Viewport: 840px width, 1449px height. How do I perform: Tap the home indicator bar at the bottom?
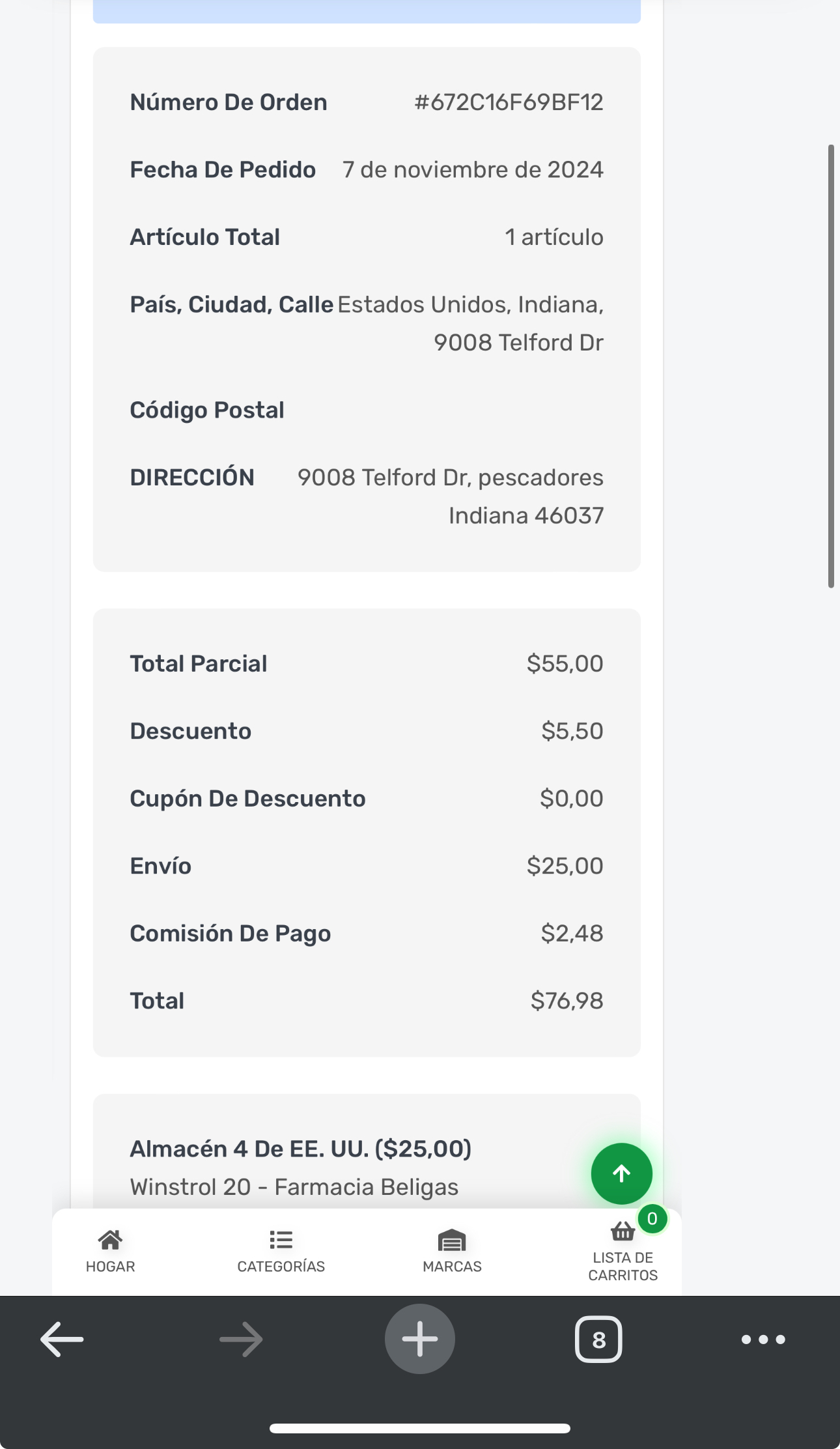tap(420, 1428)
